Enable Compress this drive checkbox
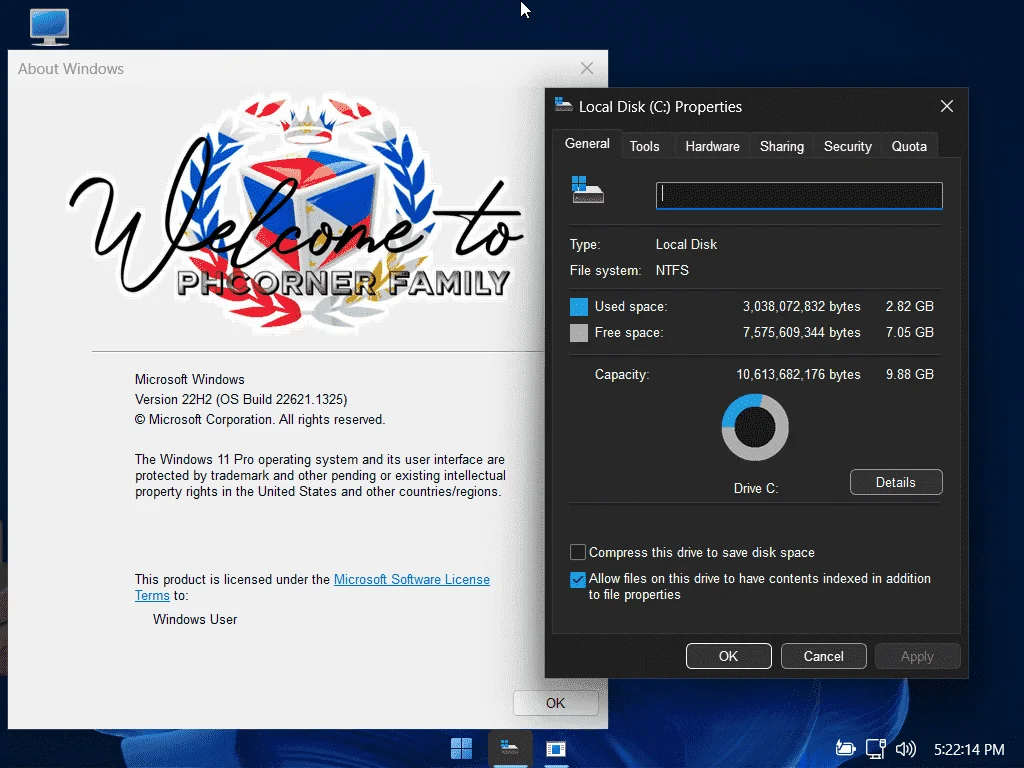Viewport: 1024px width, 768px height. coord(578,552)
